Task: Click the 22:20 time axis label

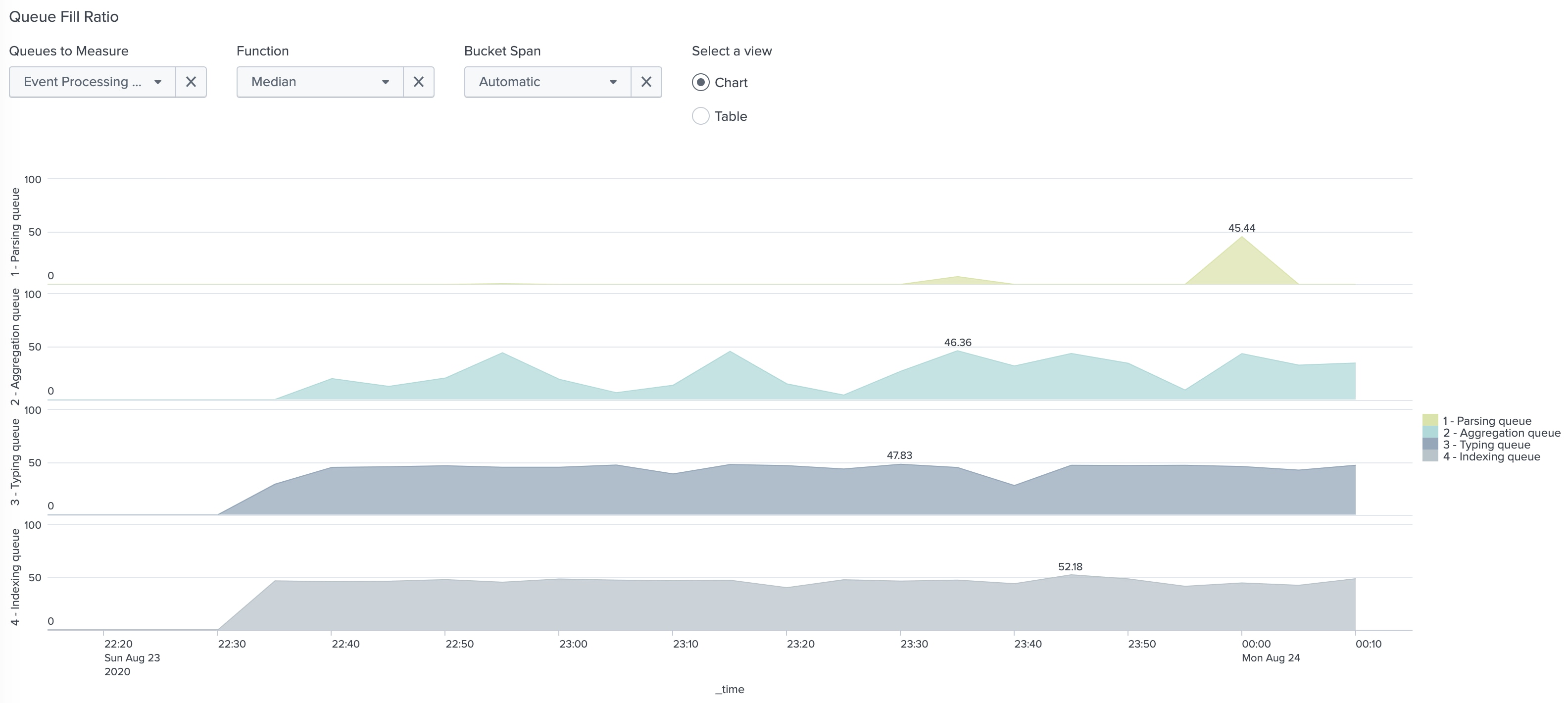Action: tap(118, 644)
